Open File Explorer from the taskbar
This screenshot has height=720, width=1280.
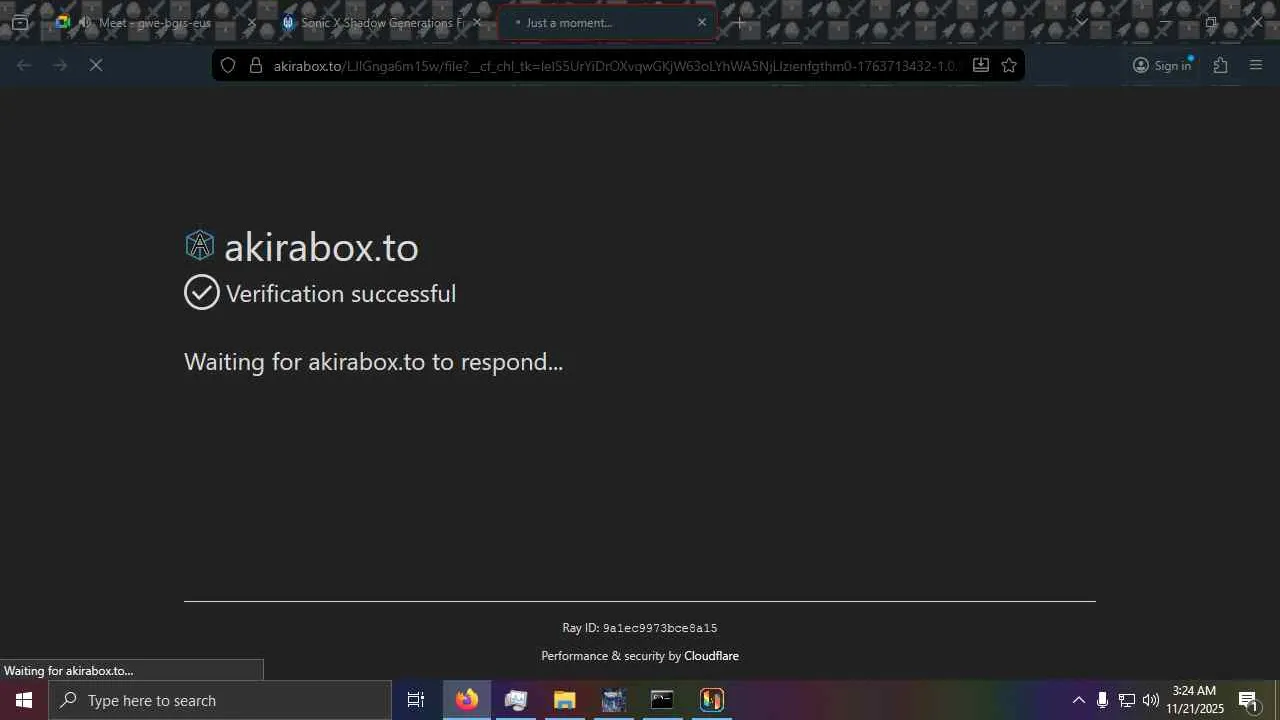click(x=565, y=700)
